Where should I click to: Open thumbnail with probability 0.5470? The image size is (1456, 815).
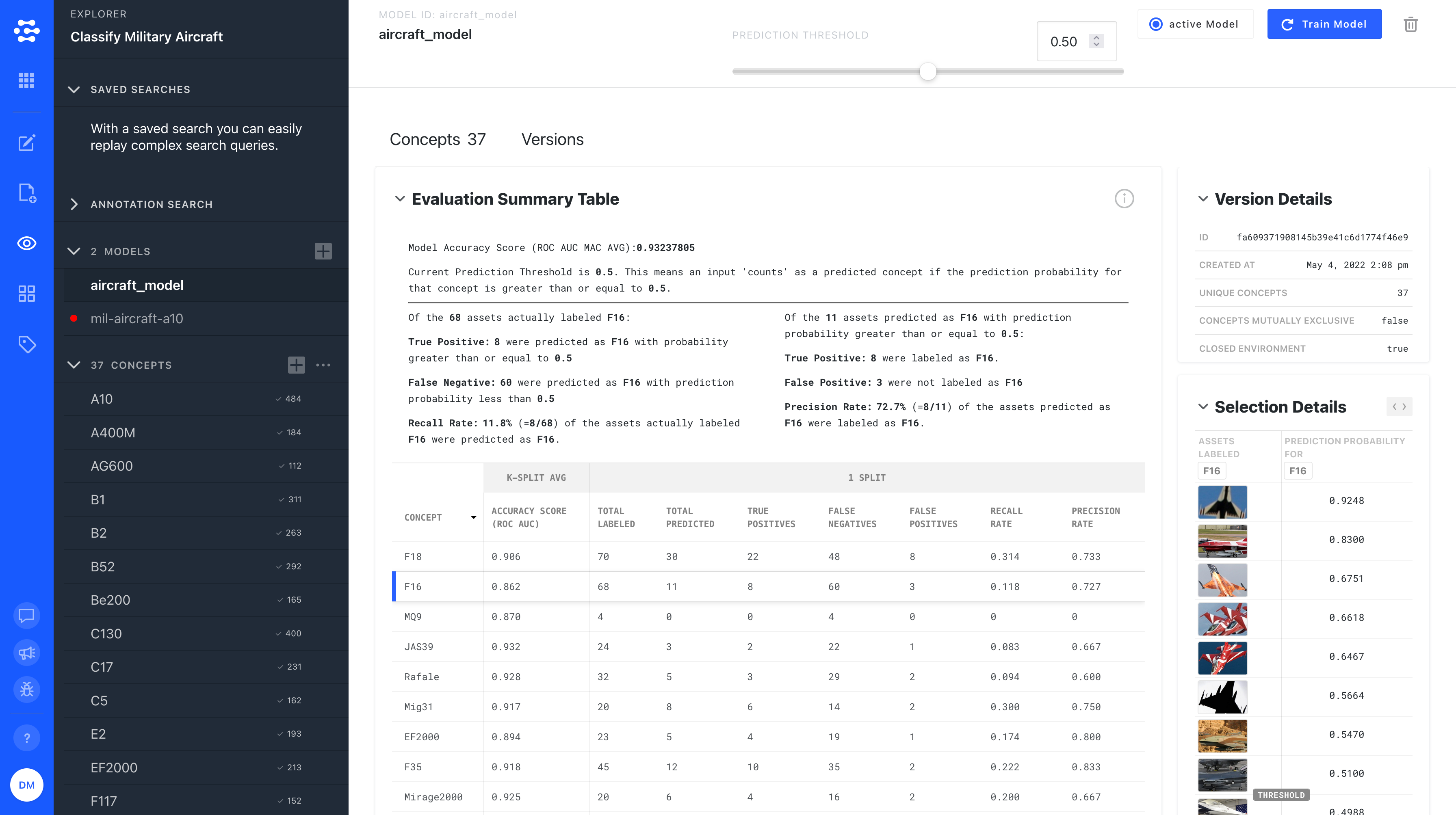1222,735
